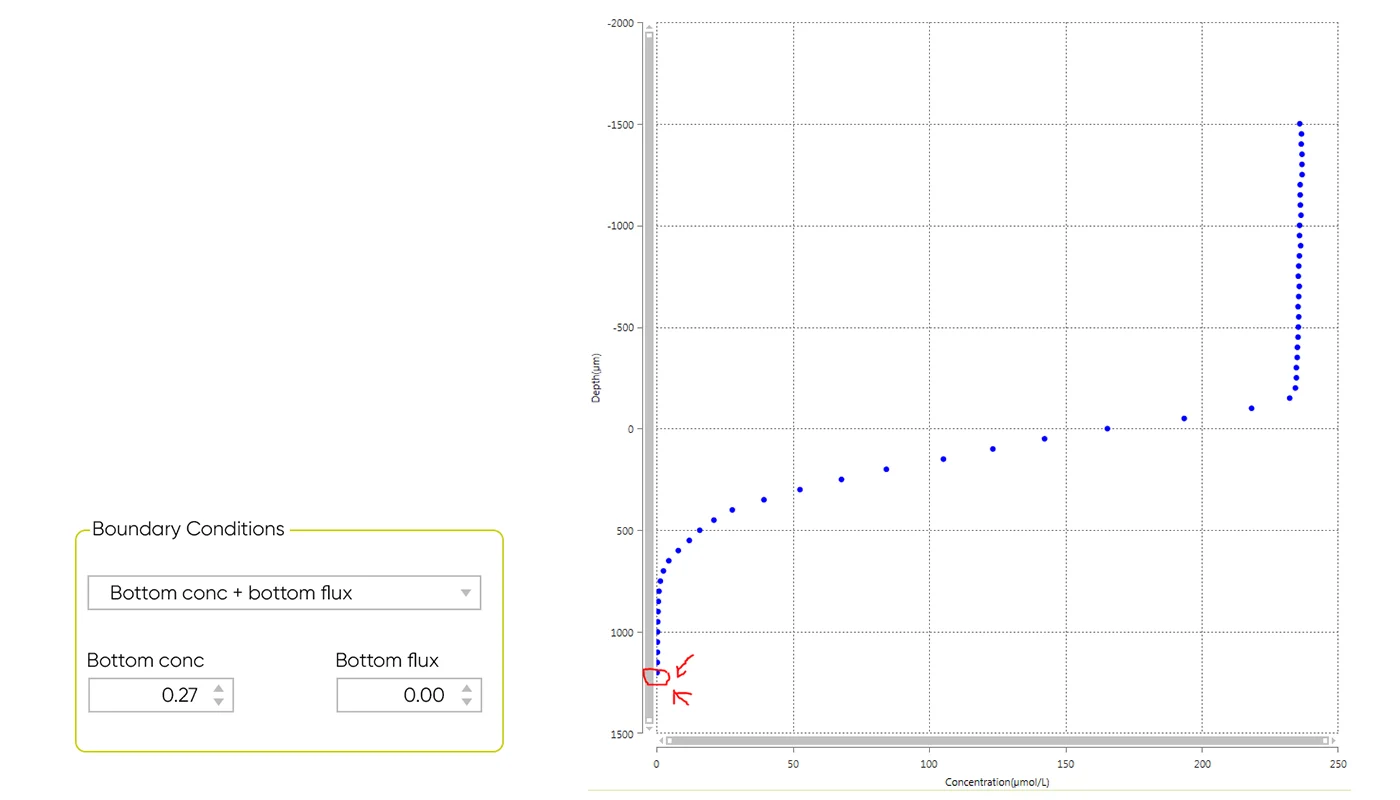
Task: Click the Depth(µm) axis title
Action: click(x=597, y=378)
